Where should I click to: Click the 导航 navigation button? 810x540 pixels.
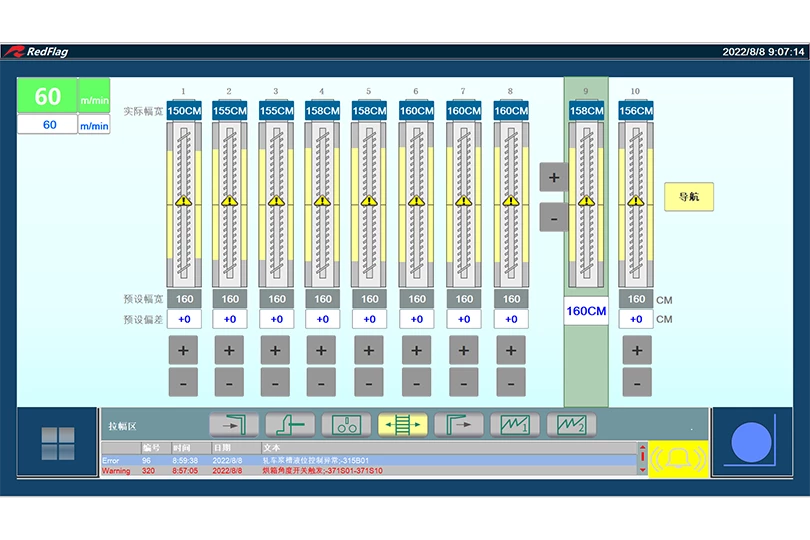click(x=689, y=196)
